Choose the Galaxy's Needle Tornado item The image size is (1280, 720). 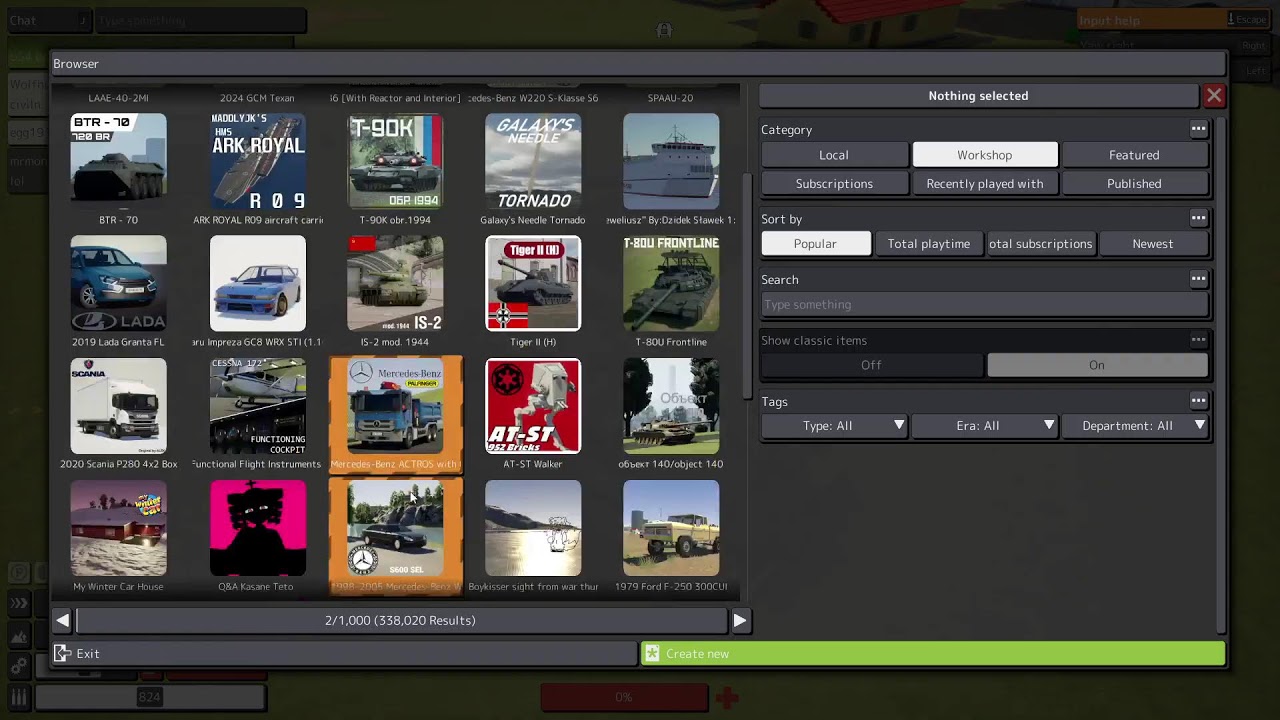(x=533, y=161)
